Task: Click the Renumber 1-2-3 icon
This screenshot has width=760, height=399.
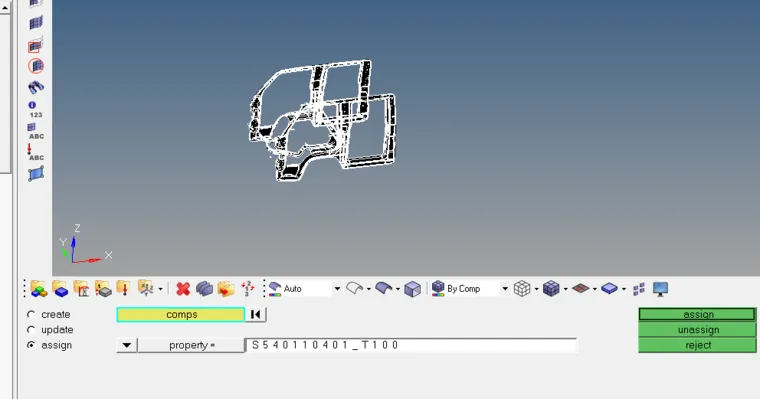Action: click(248, 288)
